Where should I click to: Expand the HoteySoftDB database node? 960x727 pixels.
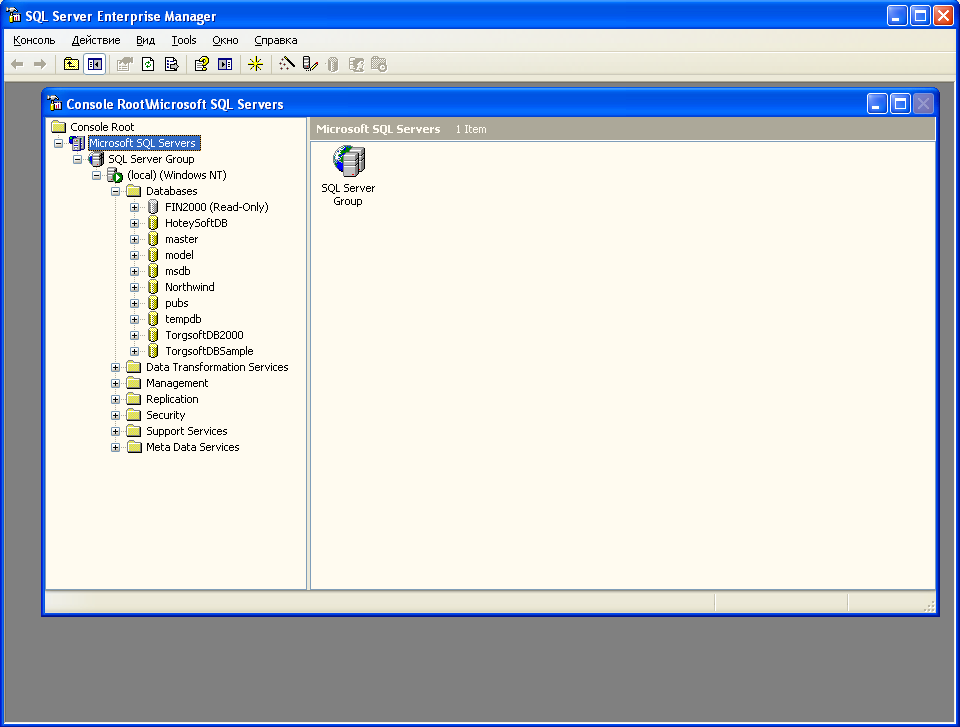(x=134, y=224)
